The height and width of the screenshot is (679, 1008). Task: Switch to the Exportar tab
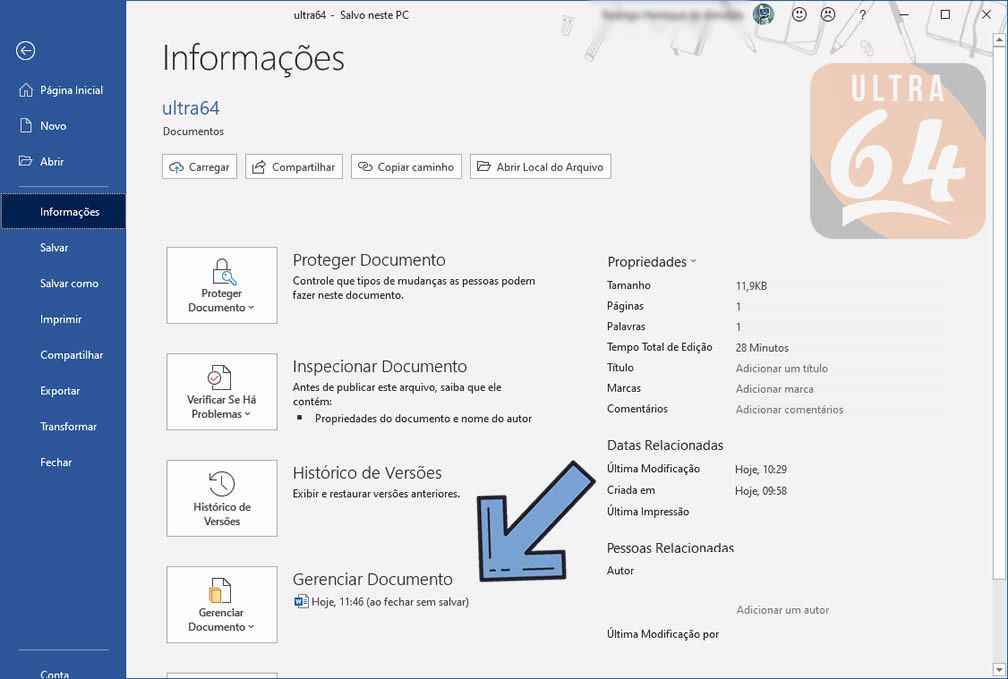[x=60, y=391]
